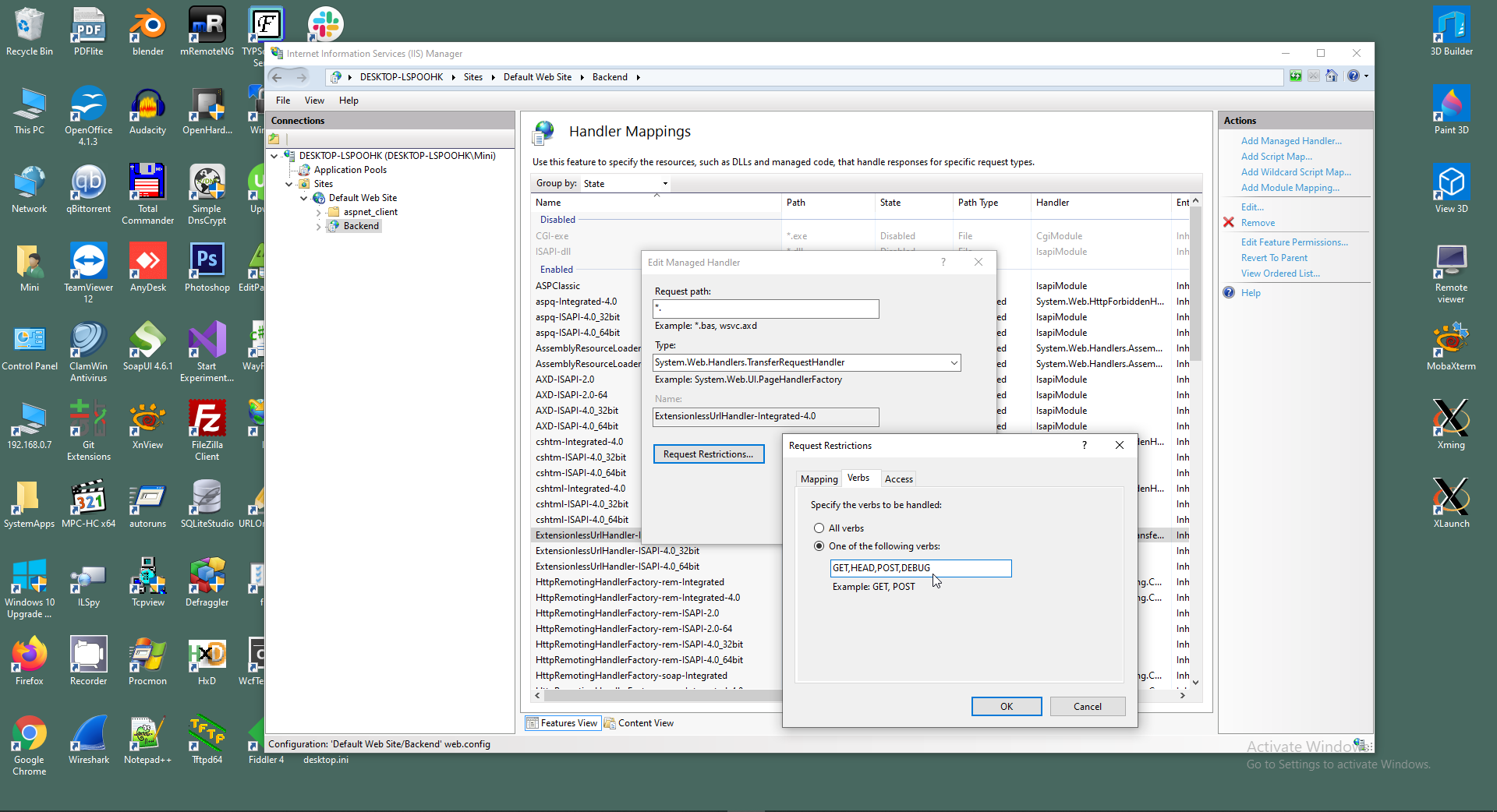
Task: Open the Help icon in IIS toolbar
Action: pyautogui.click(x=1354, y=76)
